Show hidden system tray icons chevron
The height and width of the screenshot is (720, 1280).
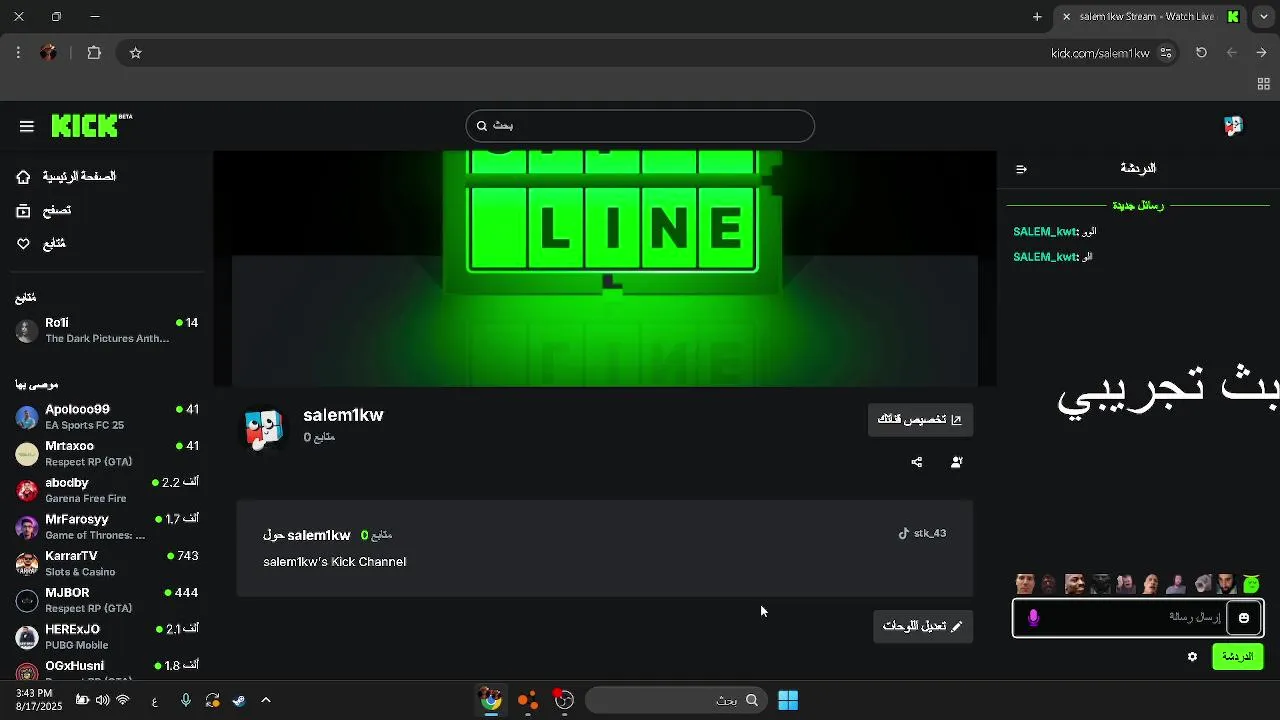(x=265, y=700)
